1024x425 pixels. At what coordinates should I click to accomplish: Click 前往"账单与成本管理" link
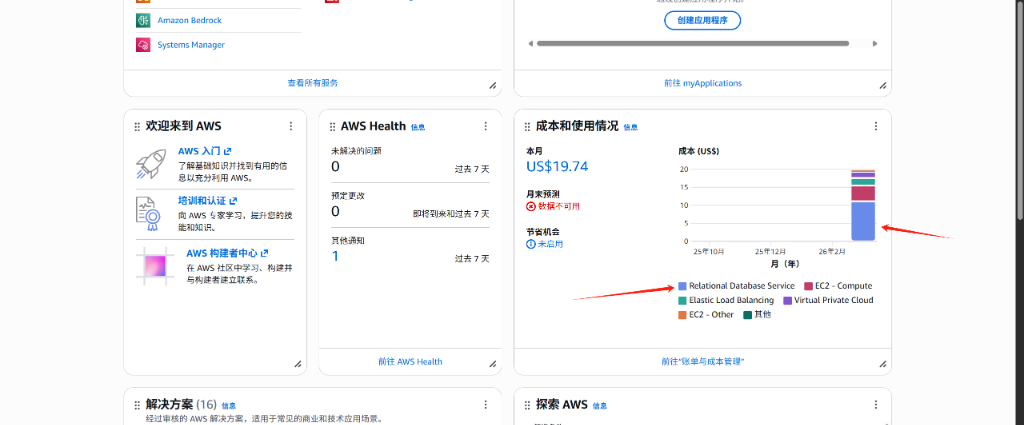(x=703, y=362)
